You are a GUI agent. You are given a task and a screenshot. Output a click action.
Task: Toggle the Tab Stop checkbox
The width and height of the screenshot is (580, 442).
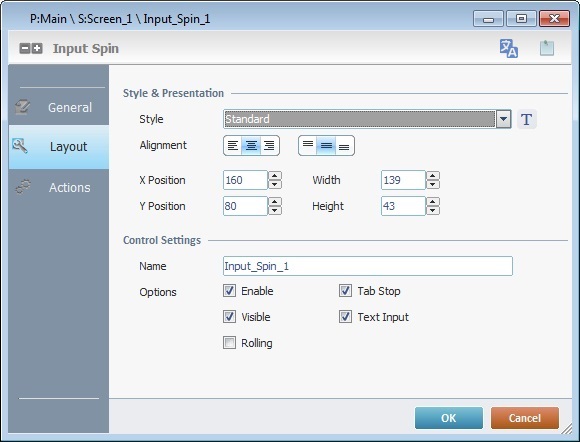click(345, 291)
